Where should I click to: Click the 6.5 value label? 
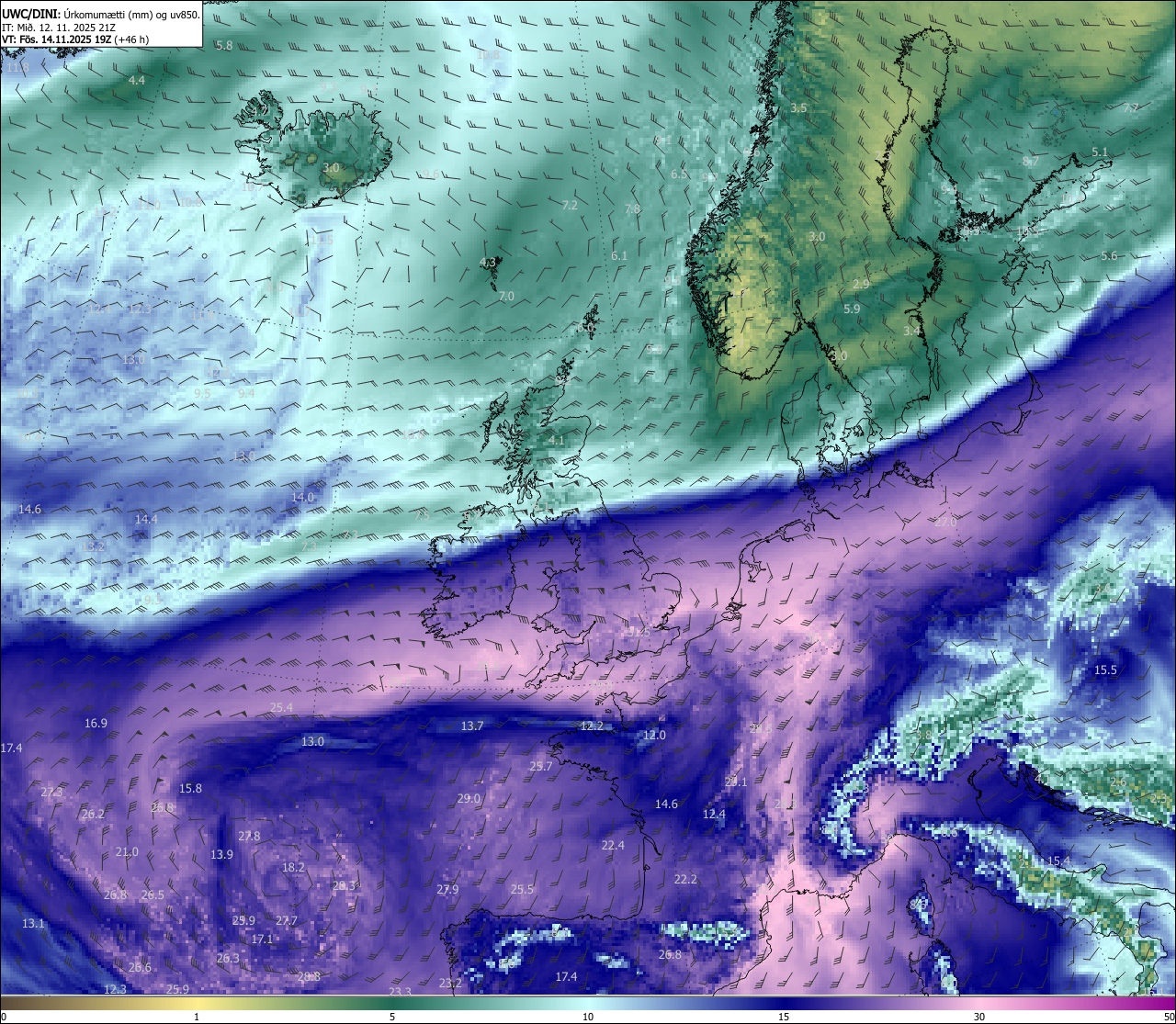click(x=679, y=174)
